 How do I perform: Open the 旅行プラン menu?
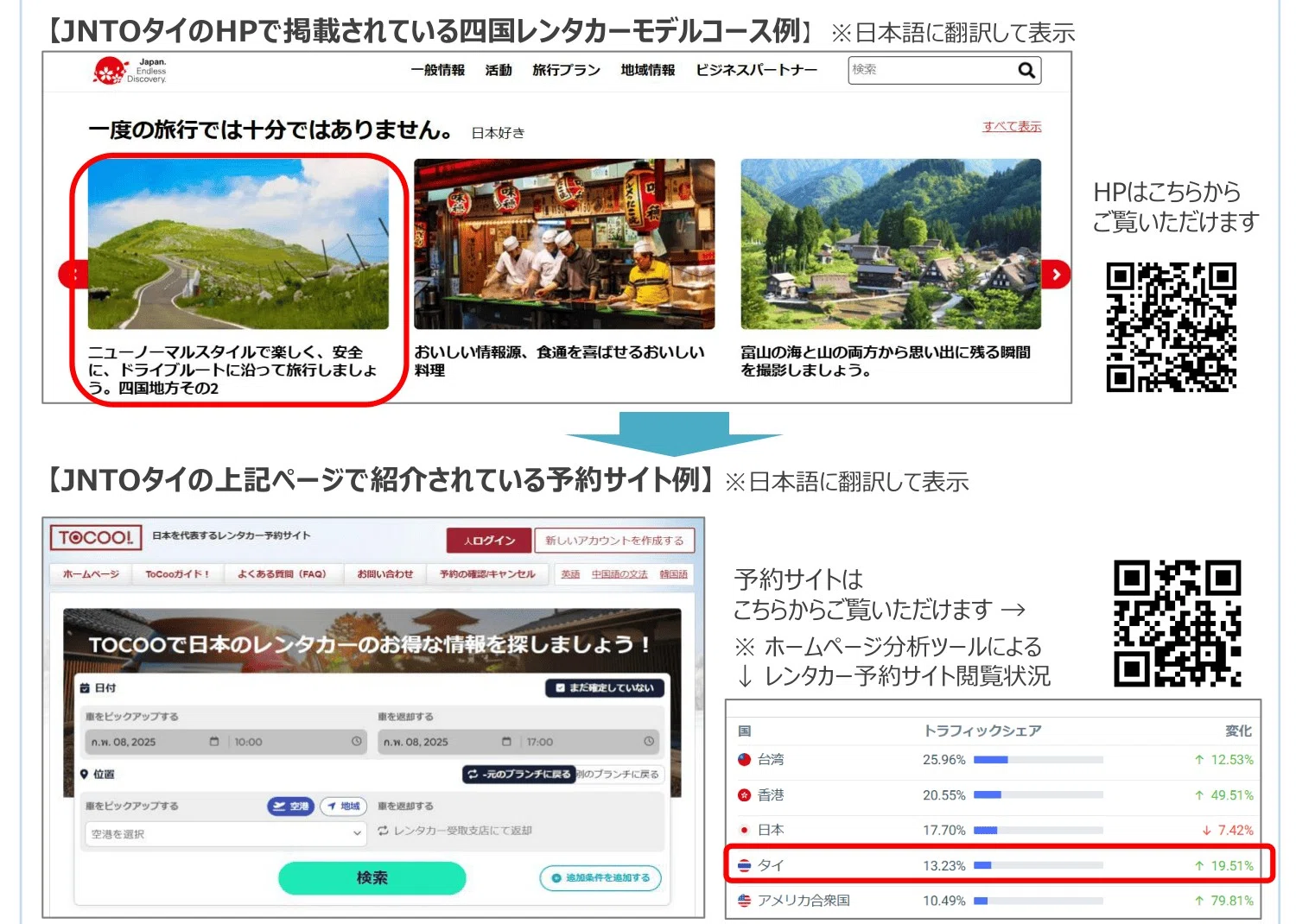pyautogui.click(x=566, y=71)
